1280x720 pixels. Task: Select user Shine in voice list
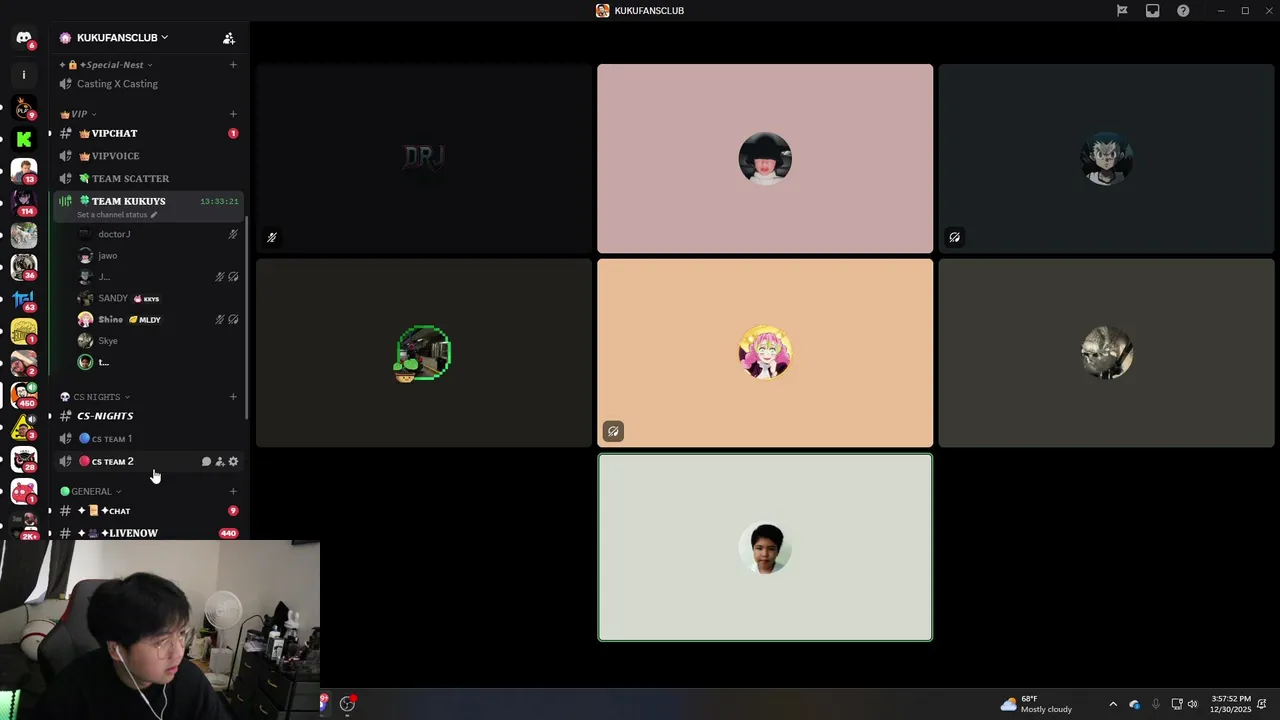pyautogui.click(x=158, y=319)
